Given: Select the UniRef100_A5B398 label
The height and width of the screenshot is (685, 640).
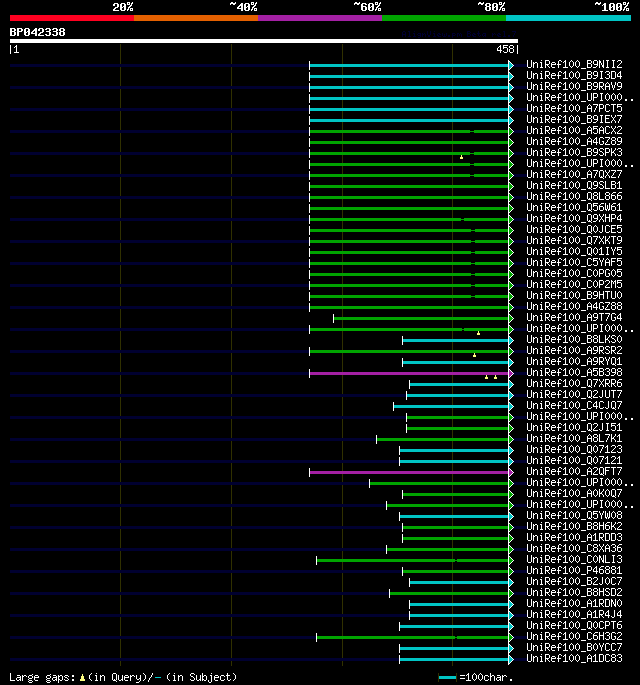Looking at the screenshot, I should (574, 373).
